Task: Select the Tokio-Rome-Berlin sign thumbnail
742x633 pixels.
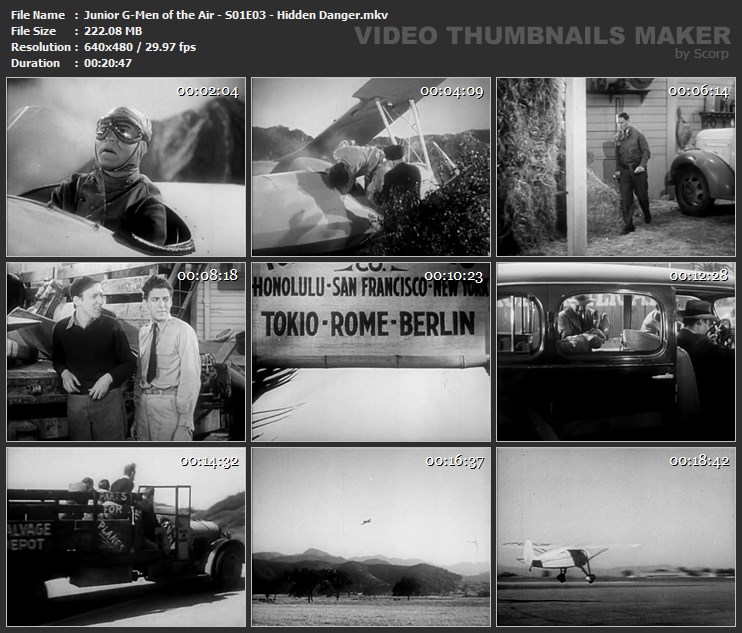Action: tap(371, 352)
